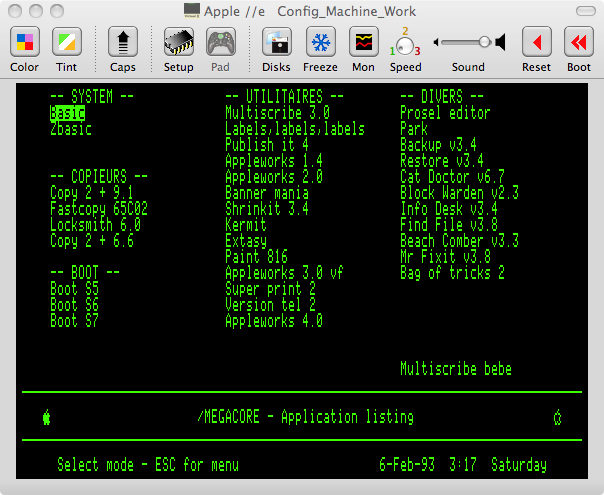604x495 pixels.
Task: Select the highlighted Basic entry
Action: [67, 113]
